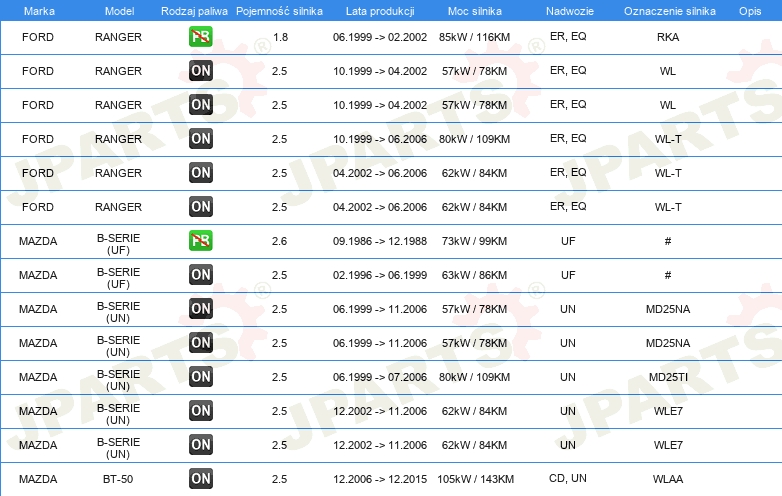Click the ON diesel icon in the Ford 80kW / 109KM row

click(200, 139)
